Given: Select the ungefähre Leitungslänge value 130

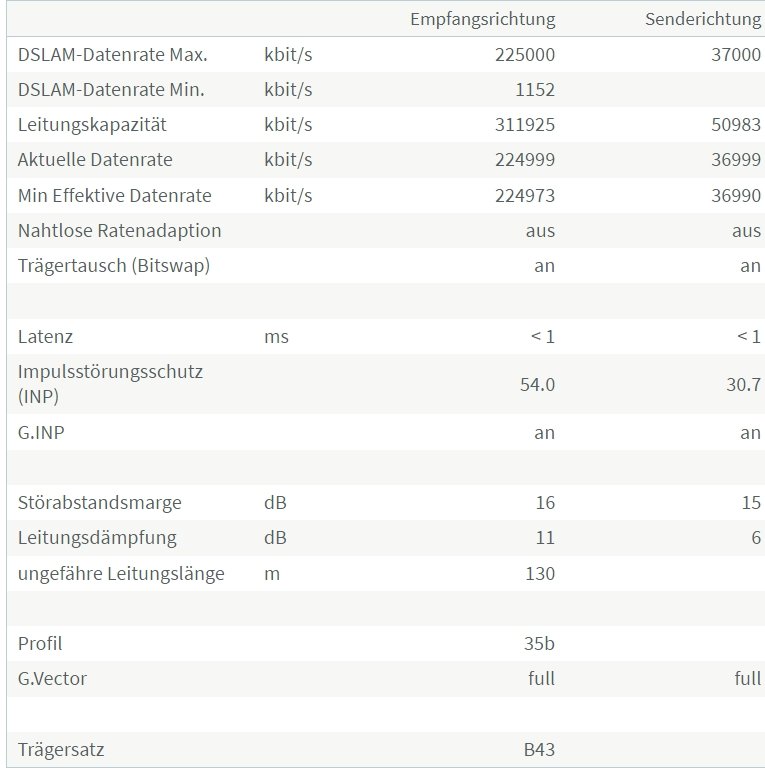Looking at the screenshot, I should 540,574.
